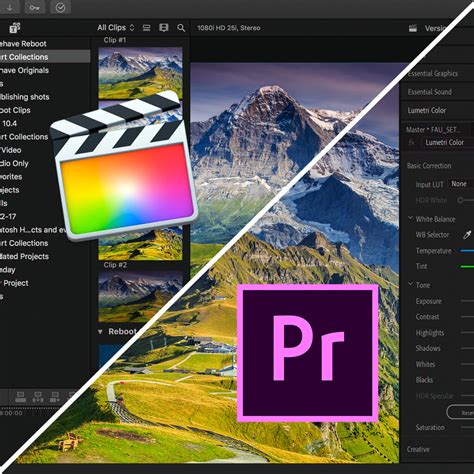Open the Essential Sound panel
This screenshot has height=474, width=474.
[430, 92]
